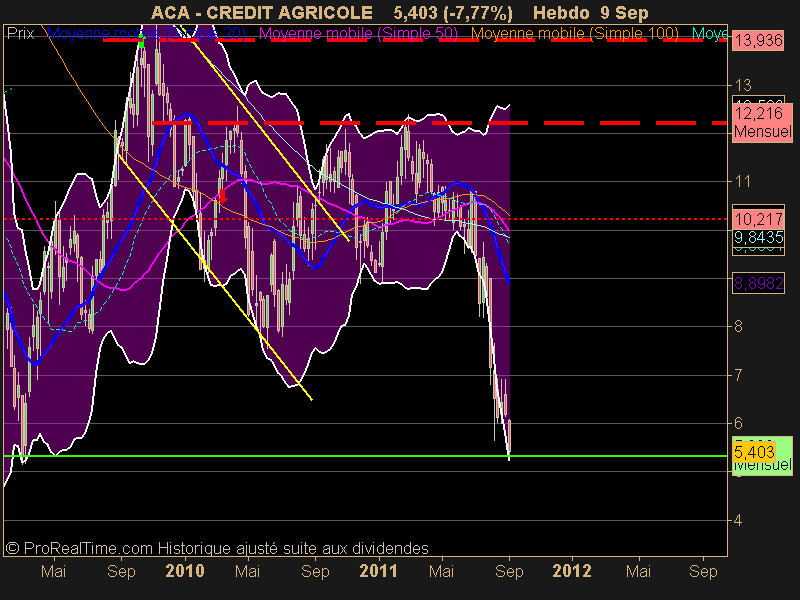This screenshot has width=800, height=600.
Task: Click the green marker at the chart peak
Action: click(x=141, y=43)
